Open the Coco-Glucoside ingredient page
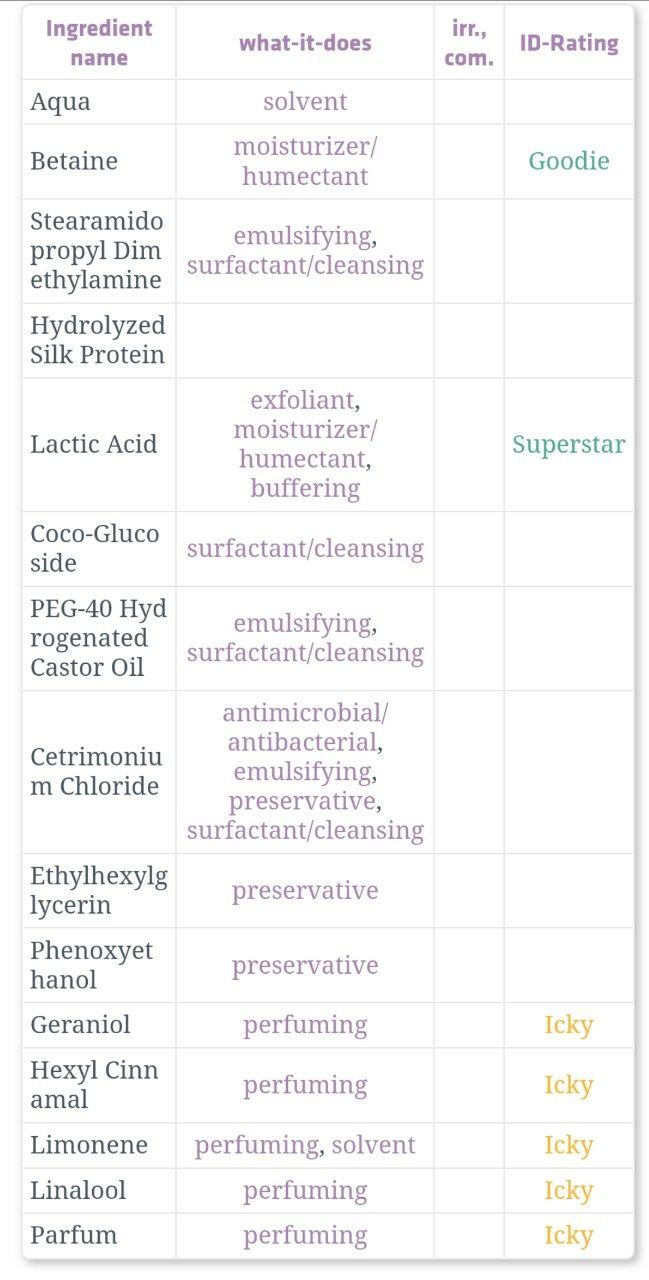Screen dimensions: 649x1280 click(x=95, y=548)
